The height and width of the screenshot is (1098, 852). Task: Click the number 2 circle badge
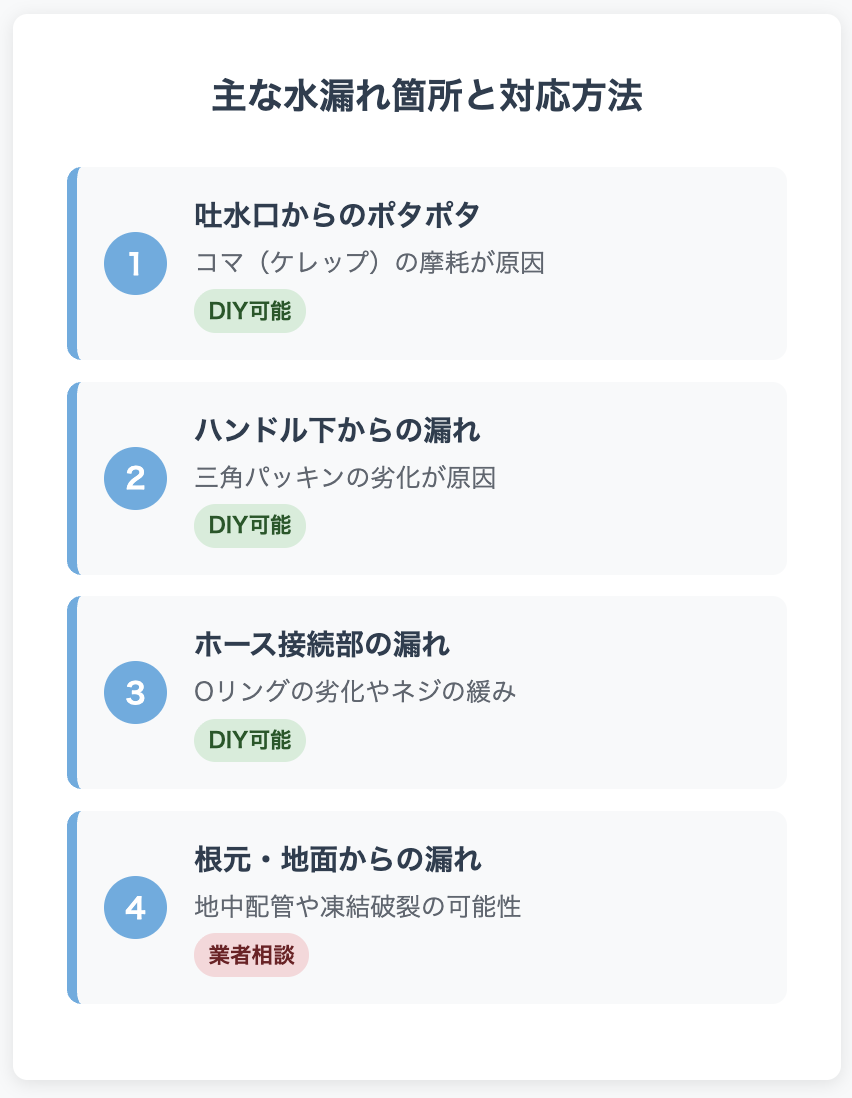135,478
